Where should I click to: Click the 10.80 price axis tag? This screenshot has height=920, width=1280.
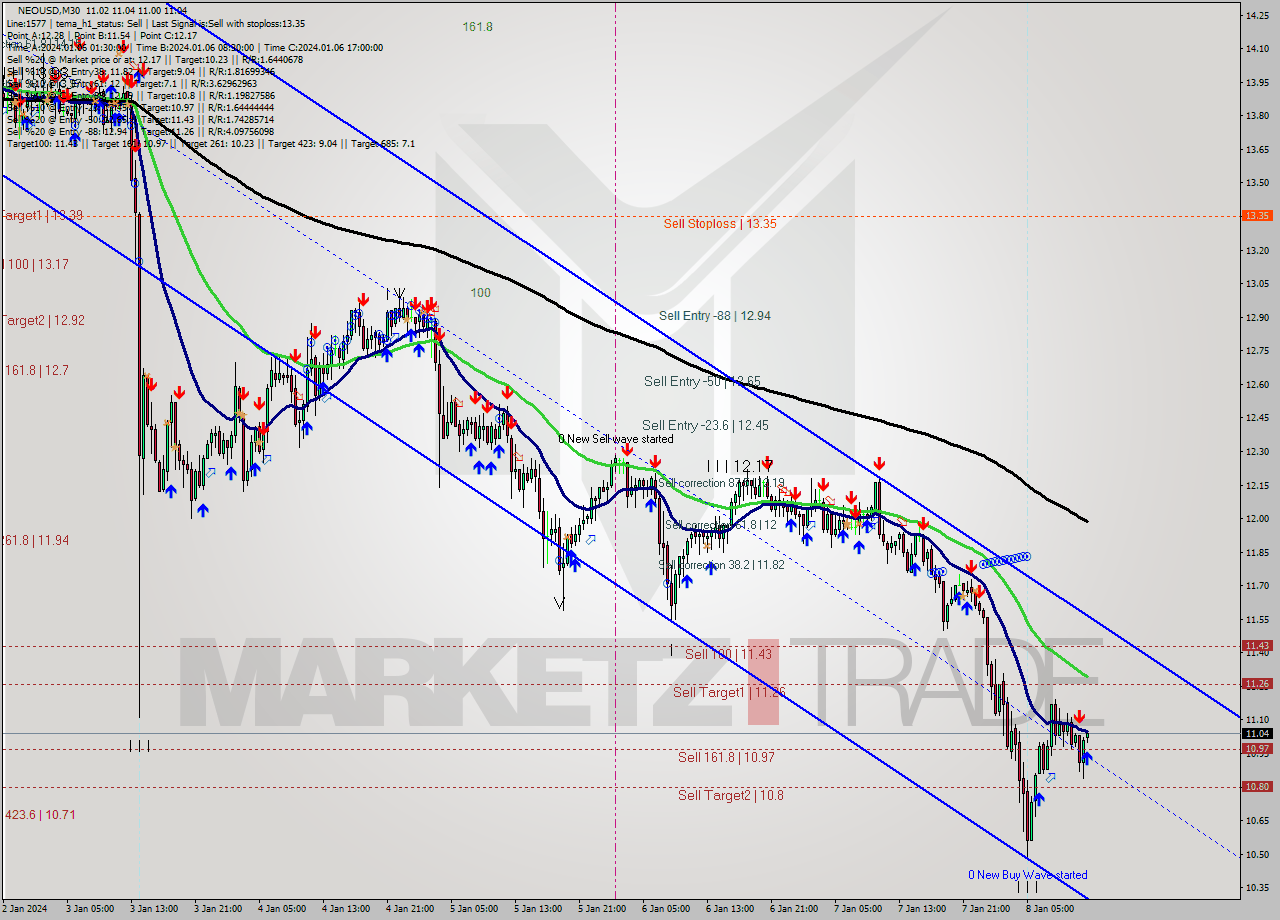tap(1256, 786)
